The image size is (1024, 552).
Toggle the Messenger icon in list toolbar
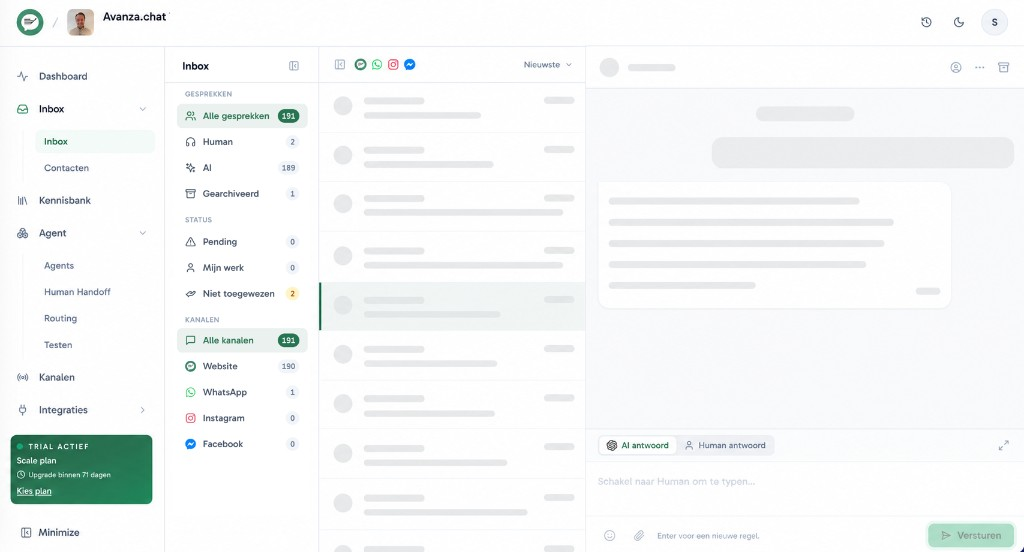409,65
